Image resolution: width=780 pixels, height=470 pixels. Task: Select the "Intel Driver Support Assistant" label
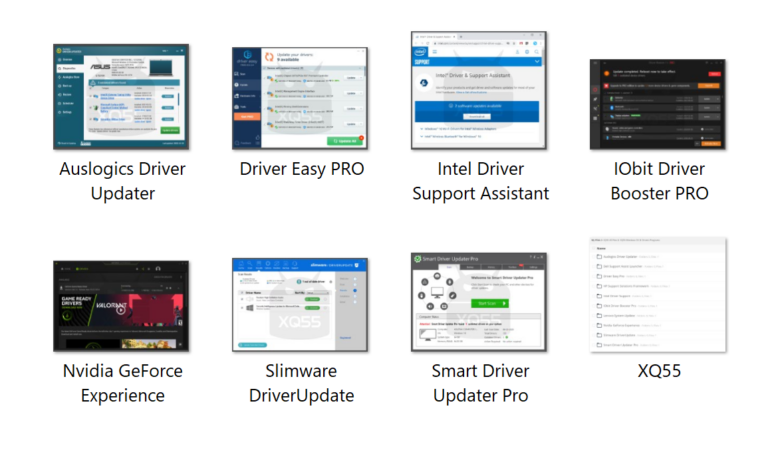480,181
